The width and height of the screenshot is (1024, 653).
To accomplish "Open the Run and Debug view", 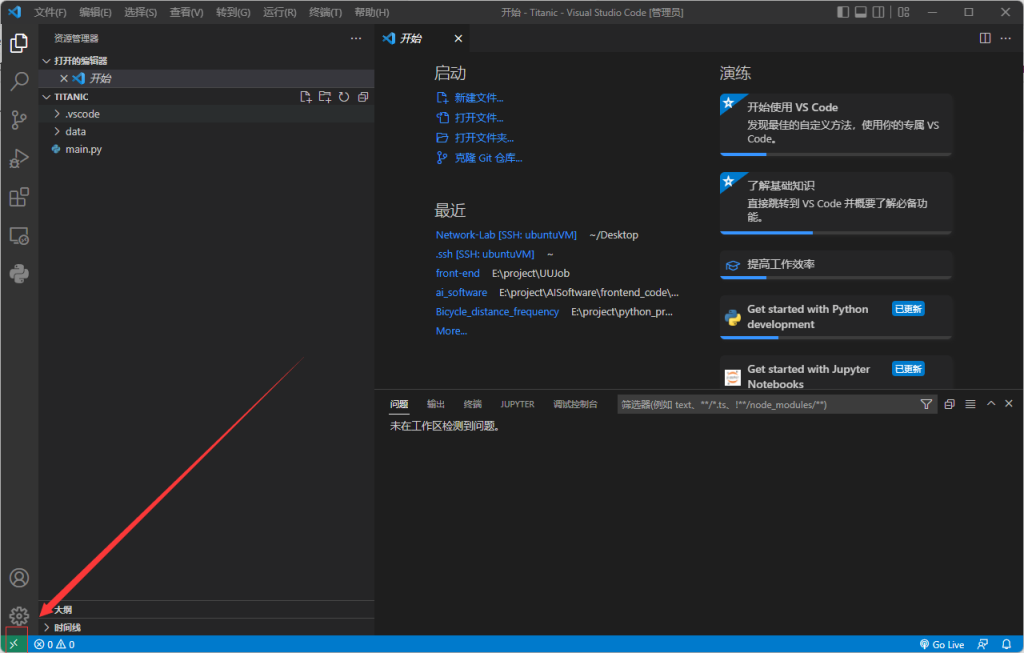I will click(19, 158).
